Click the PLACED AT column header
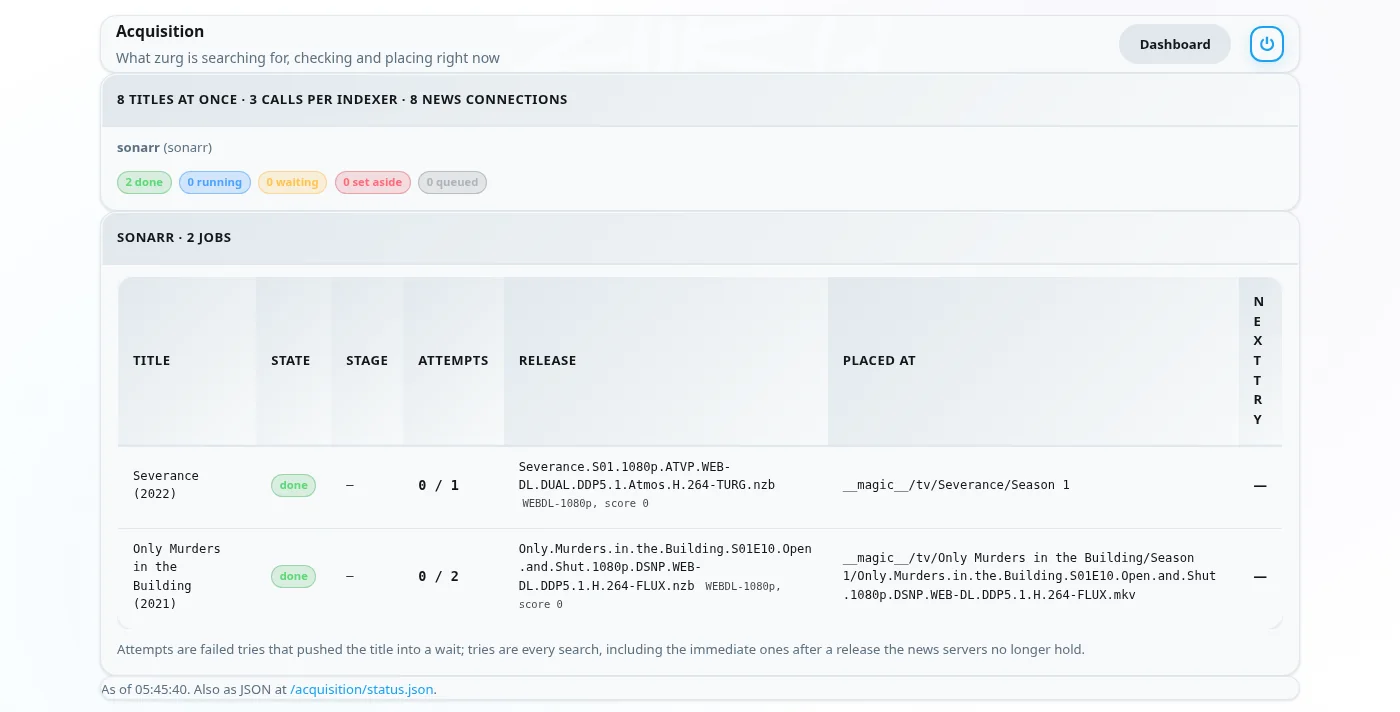 (x=1033, y=361)
